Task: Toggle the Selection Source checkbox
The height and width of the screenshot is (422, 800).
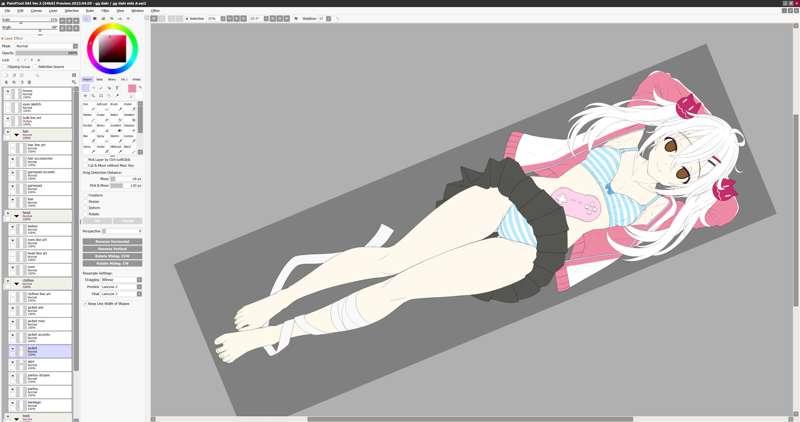Action: (35, 67)
